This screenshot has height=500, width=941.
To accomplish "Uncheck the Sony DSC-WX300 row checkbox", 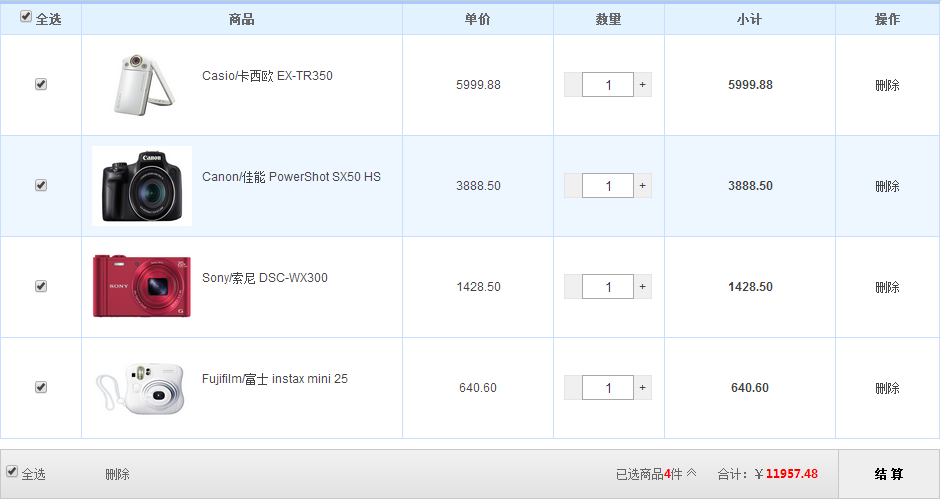I will pyautogui.click(x=41, y=286).
